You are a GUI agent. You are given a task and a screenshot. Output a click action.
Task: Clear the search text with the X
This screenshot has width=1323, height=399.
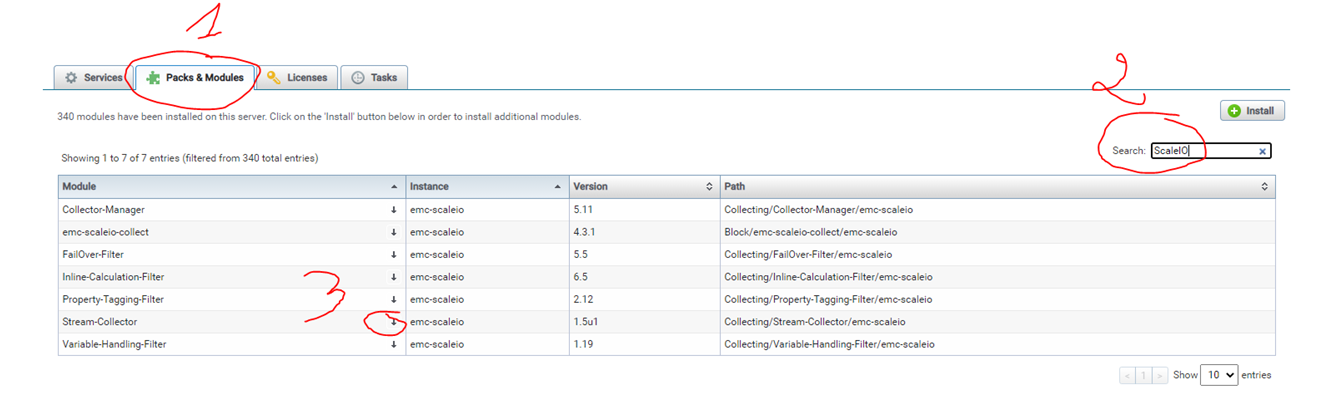point(1262,151)
